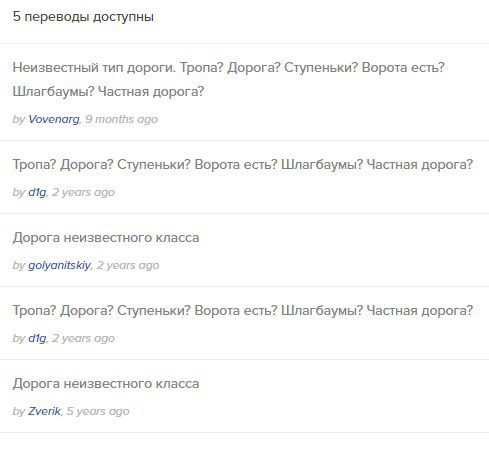Click the 'by' label before Vovenarg

(19, 119)
